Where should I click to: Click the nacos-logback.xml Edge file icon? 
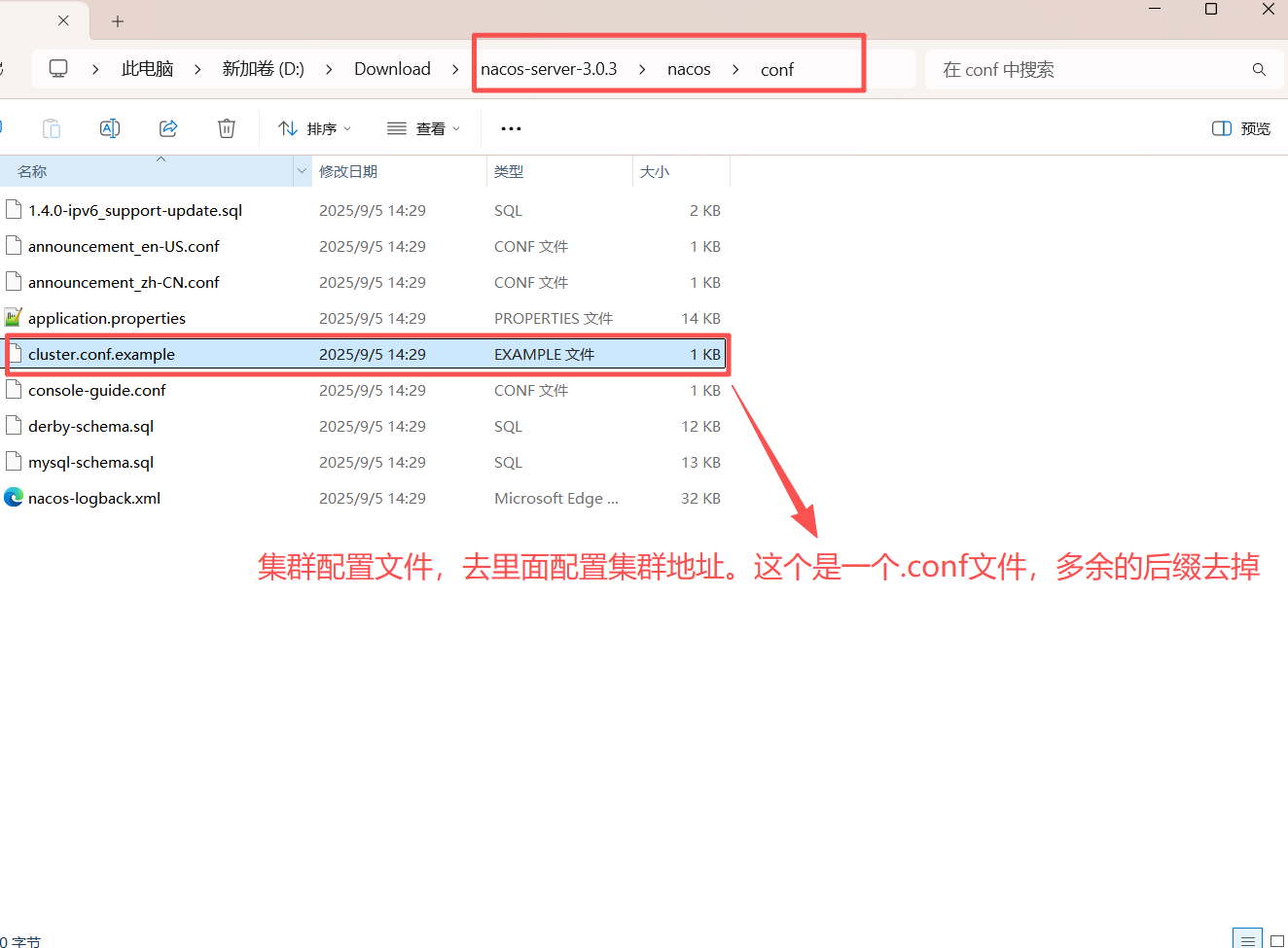coord(14,498)
